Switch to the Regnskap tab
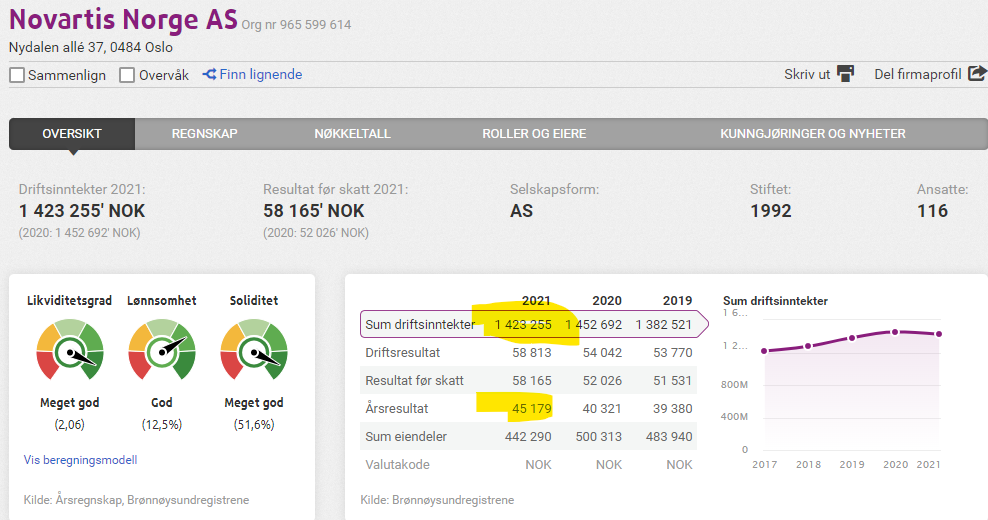Image resolution: width=988 pixels, height=520 pixels. point(204,134)
